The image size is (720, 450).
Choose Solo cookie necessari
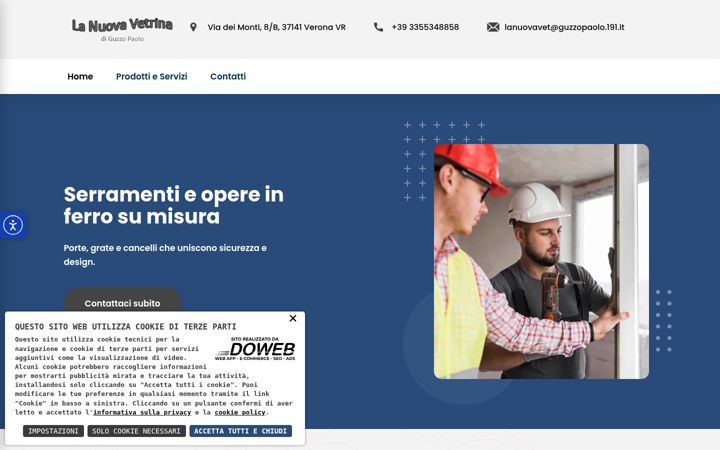pyautogui.click(x=136, y=431)
